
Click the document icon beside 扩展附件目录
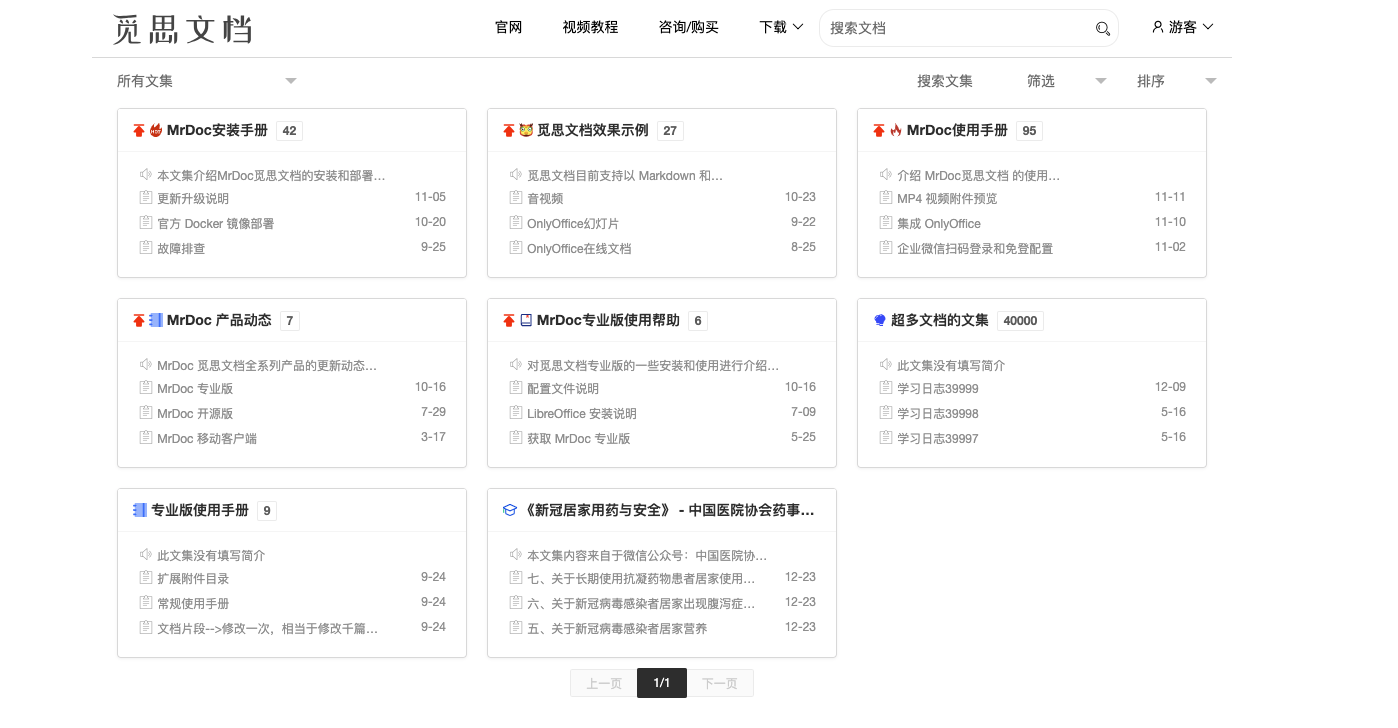pos(146,577)
